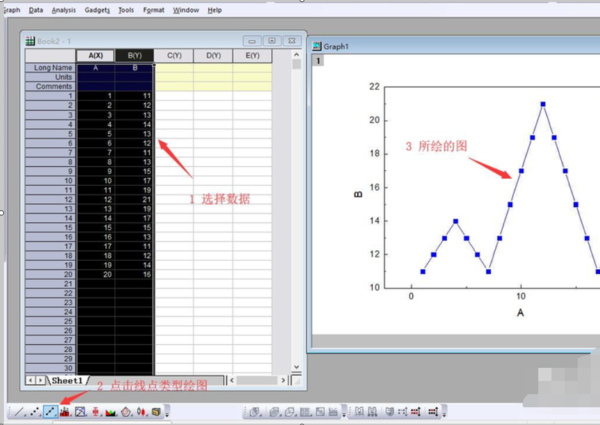Expand the 3D graphs toolbar options arrow
This screenshot has height=425, width=600.
pyautogui.click(x=344, y=412)
